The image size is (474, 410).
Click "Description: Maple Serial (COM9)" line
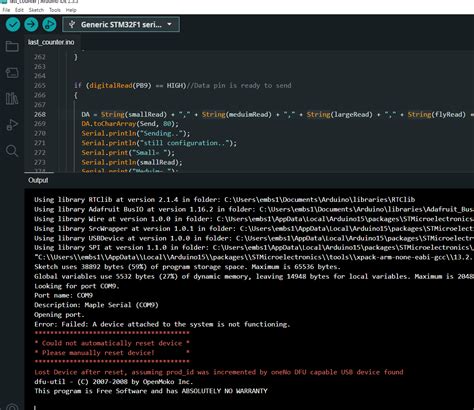click(x=96, y=305)
